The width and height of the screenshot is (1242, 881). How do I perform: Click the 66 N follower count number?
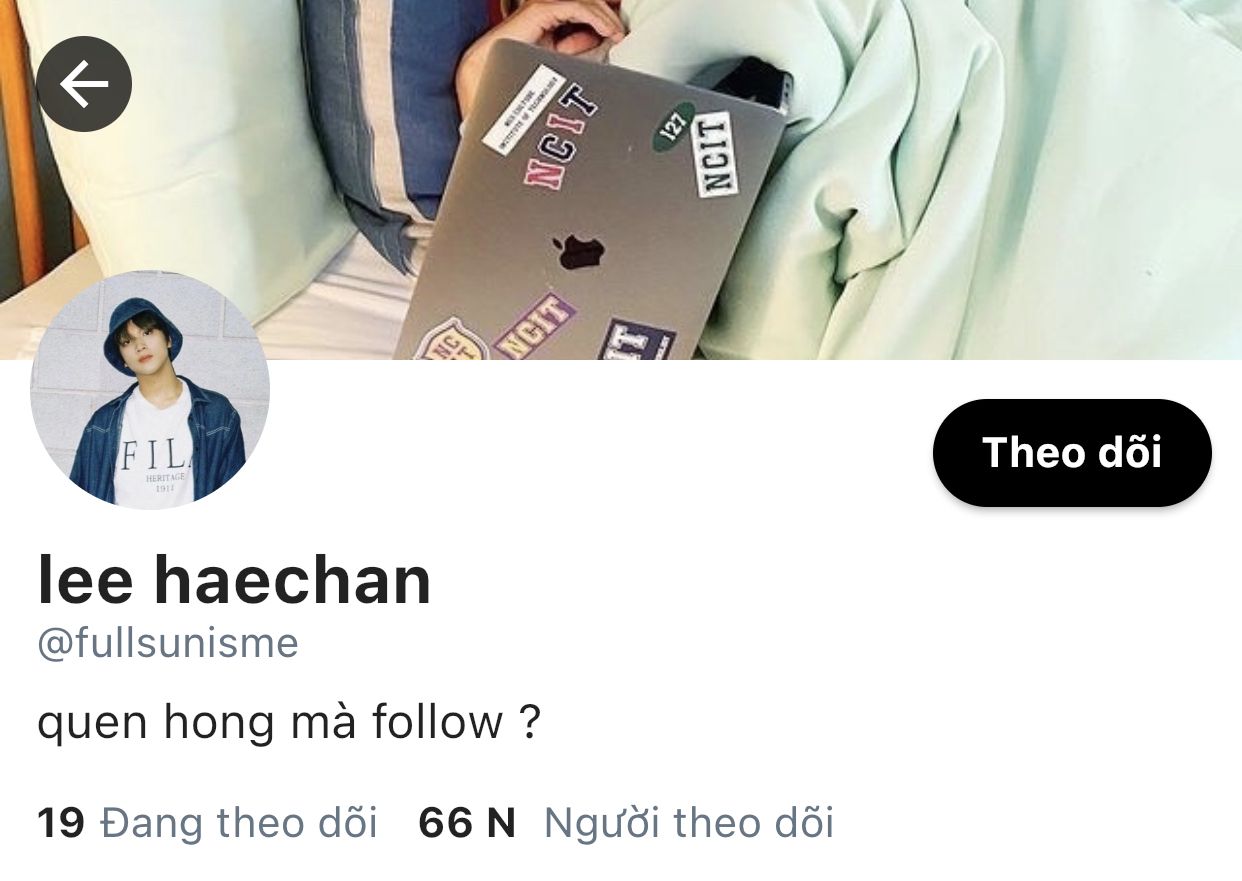click(467, 823)
